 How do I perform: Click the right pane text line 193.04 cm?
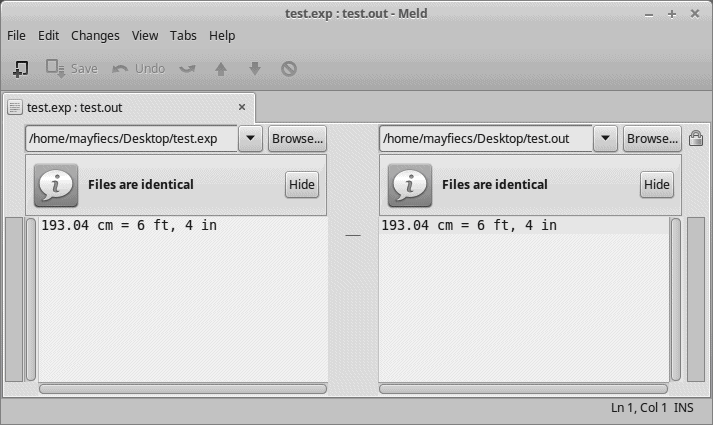click(469, 225)
